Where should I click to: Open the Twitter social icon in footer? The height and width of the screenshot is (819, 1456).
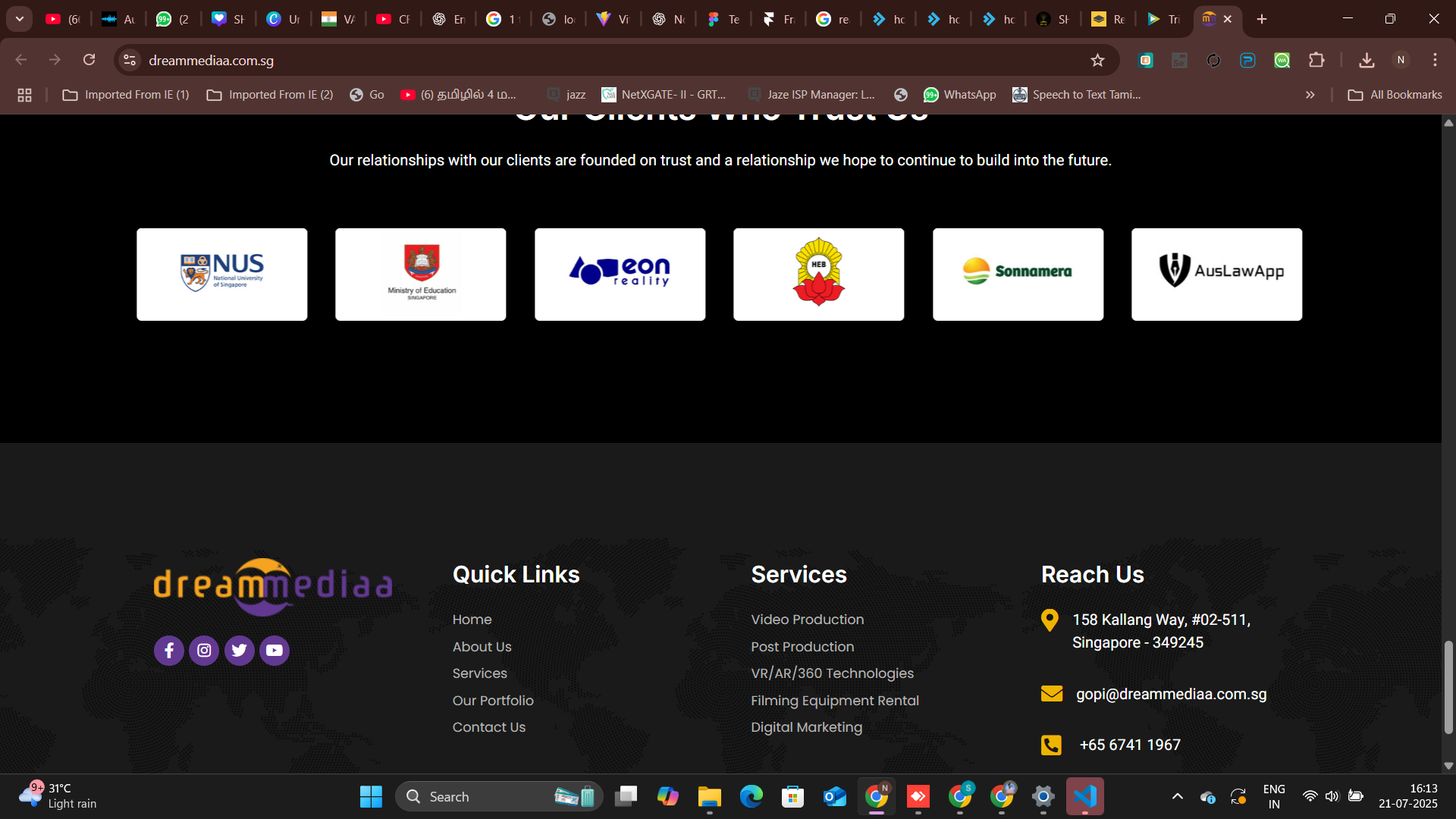click(239, 651)
